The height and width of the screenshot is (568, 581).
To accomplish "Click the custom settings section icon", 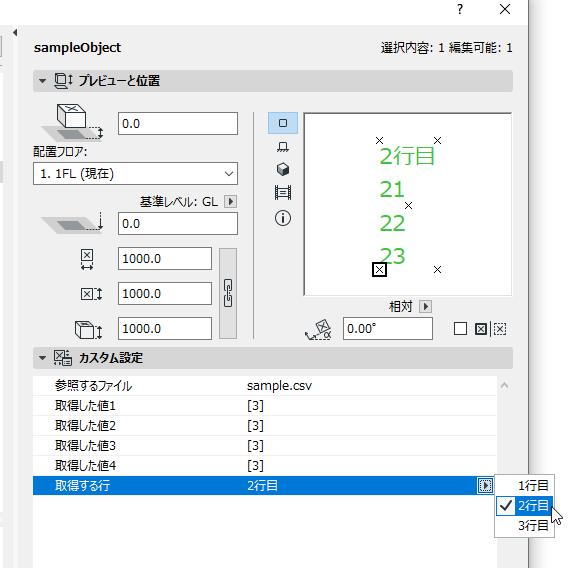I will point(63,358).
